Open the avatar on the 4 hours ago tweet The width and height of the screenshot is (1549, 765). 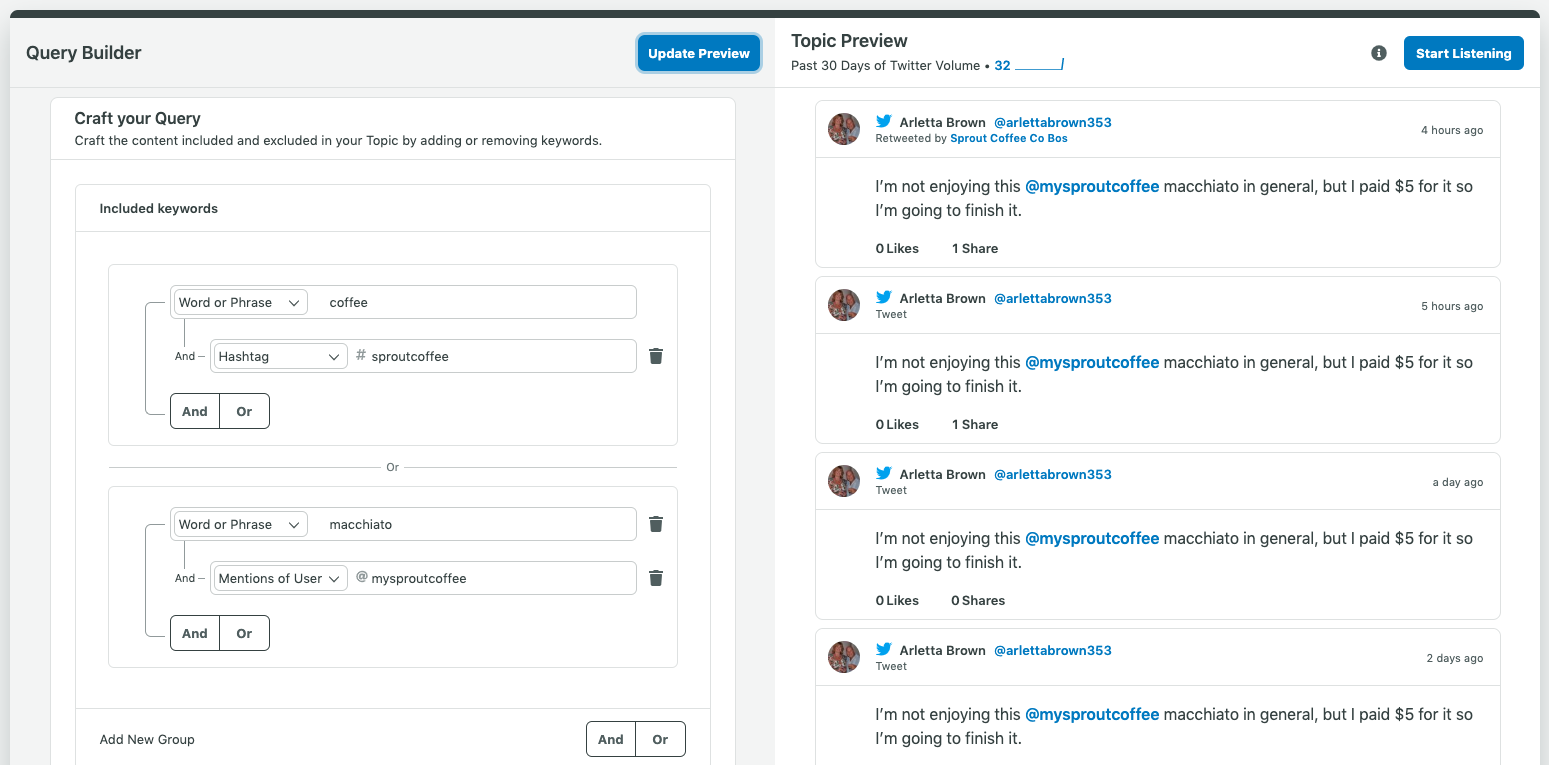click(844, 129)
